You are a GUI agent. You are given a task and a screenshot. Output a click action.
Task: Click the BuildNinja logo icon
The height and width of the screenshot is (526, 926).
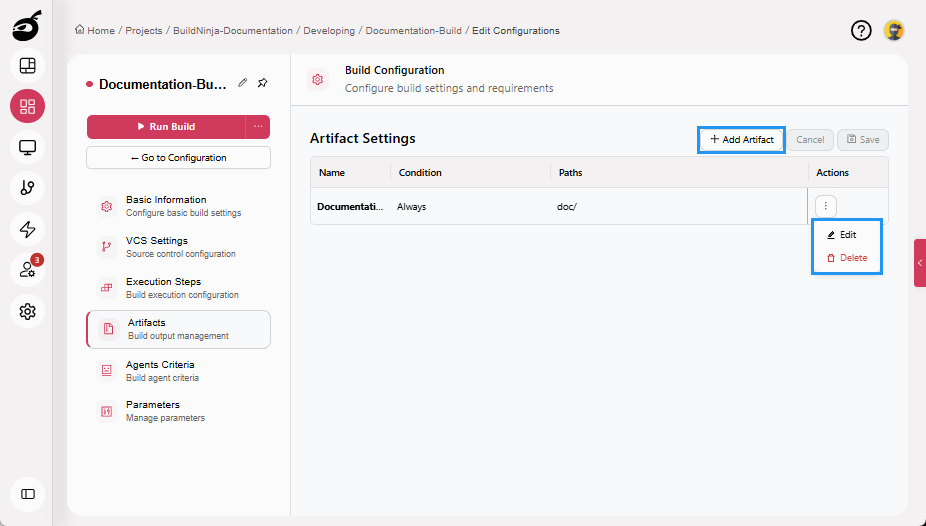pyautogui.click(x=27, y=26)
